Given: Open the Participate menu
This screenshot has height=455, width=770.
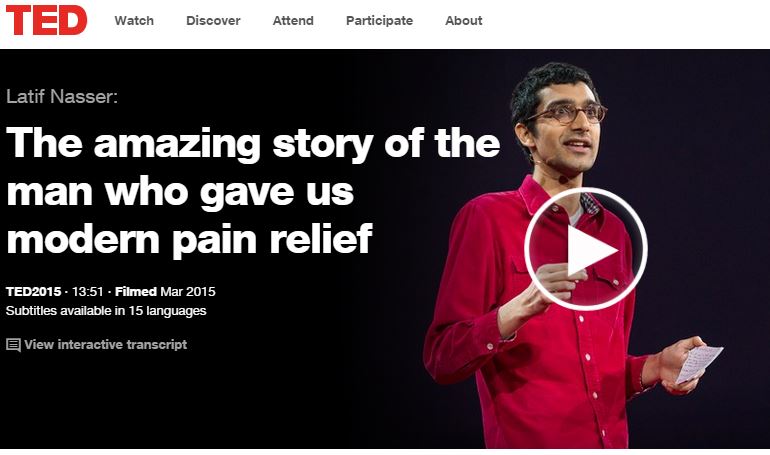Looking at the screenshot, I should [380, 21].
